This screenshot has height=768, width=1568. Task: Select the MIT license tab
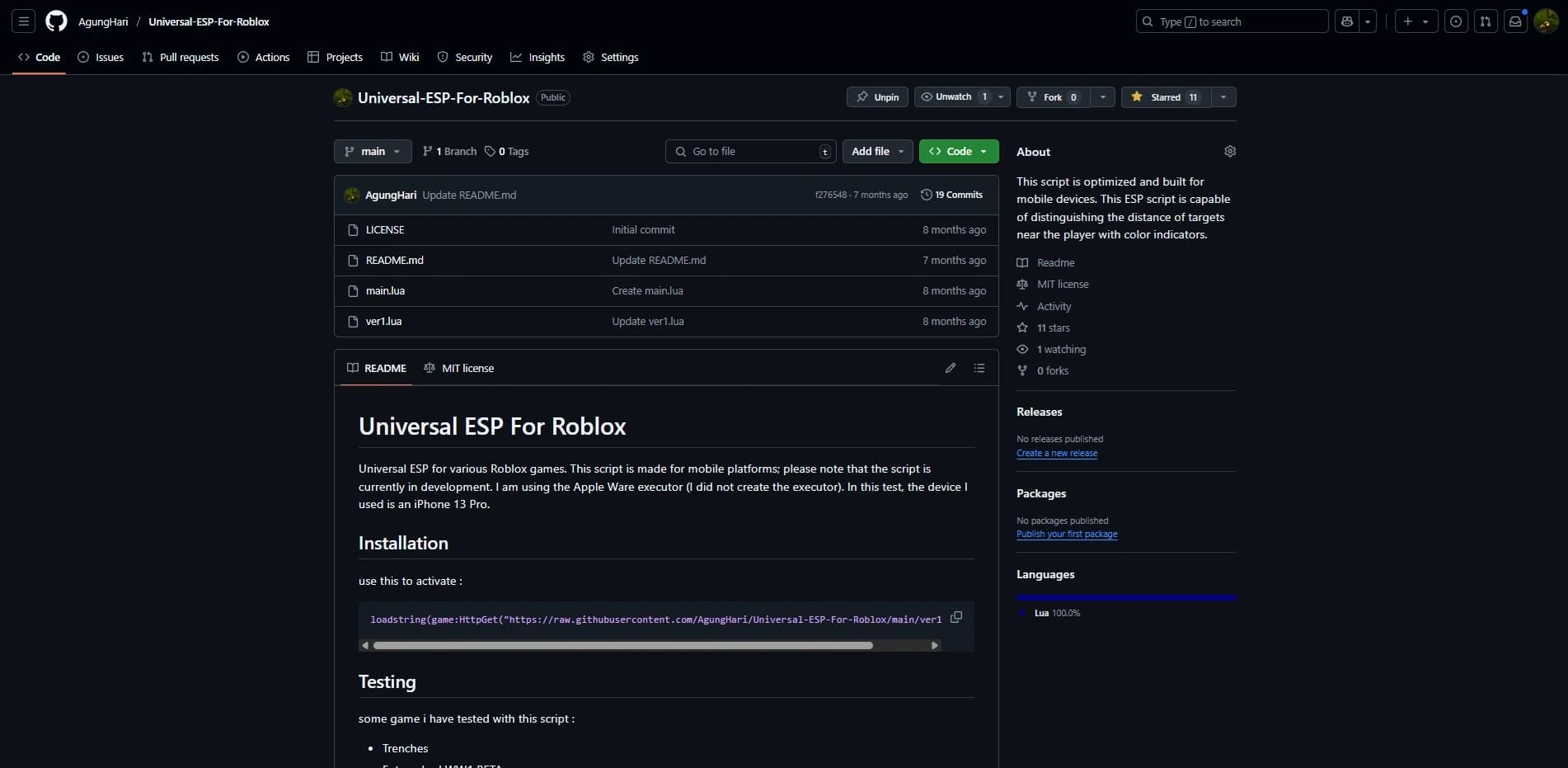pyautogui.click(x=458, y=368)
